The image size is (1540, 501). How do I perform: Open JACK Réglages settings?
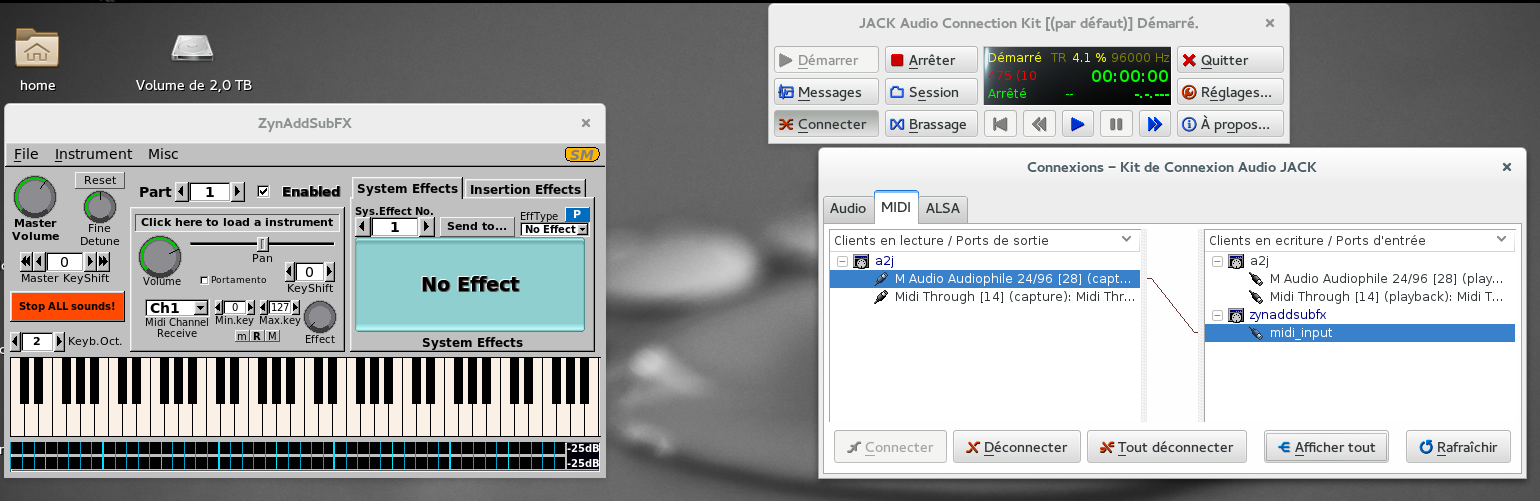(1230, 92)
